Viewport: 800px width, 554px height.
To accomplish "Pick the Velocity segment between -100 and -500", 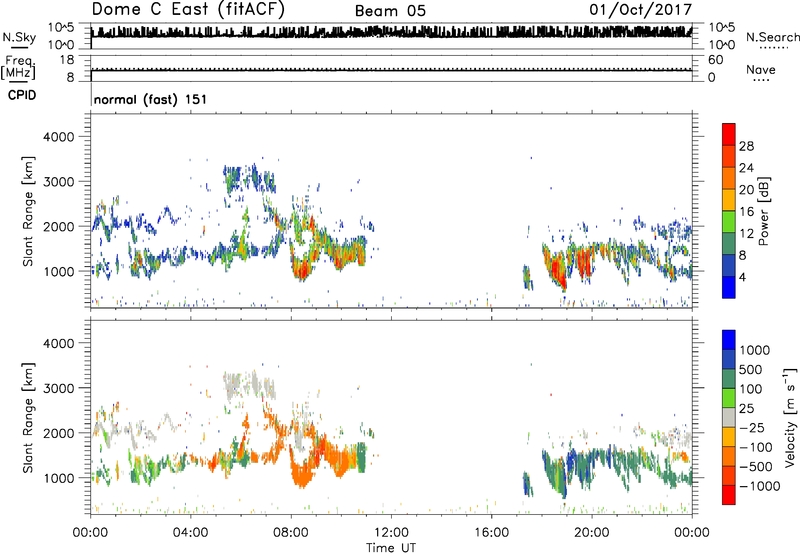I will [729, 457].
